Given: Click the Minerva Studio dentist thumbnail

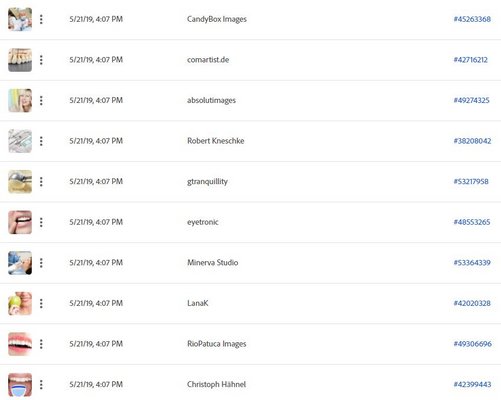Looking at the screenshot, I should pos(20,263).
